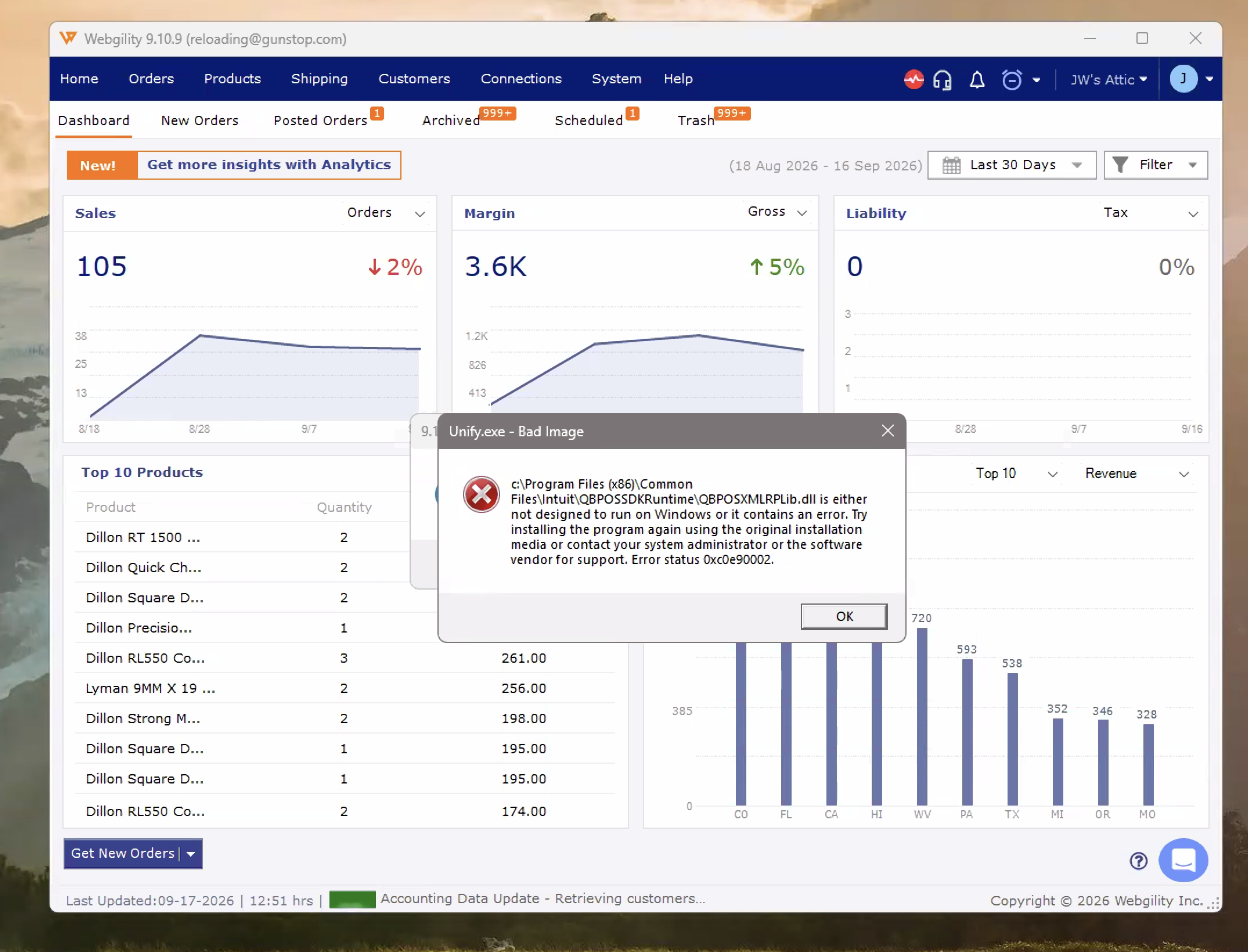Open the Filter dropdown
The width and height of the screenshot is (1248, 952).
pos(1156,165)
